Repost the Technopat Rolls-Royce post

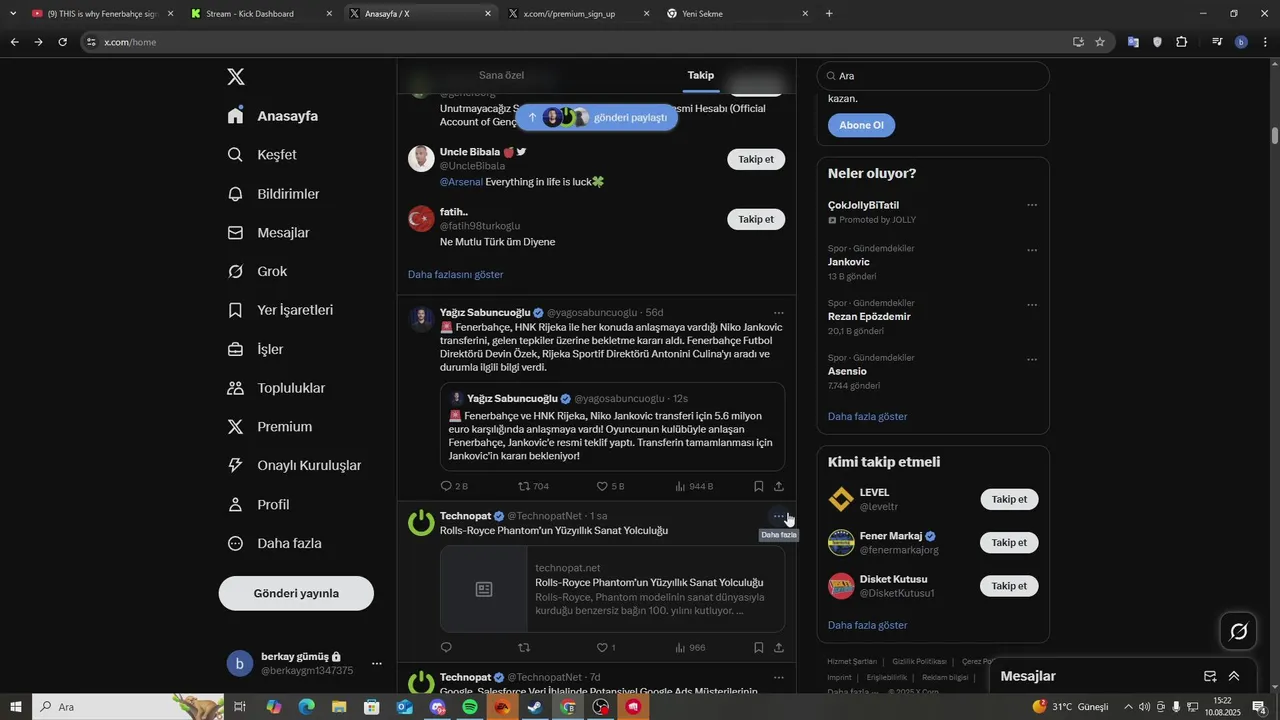(524, 648)
